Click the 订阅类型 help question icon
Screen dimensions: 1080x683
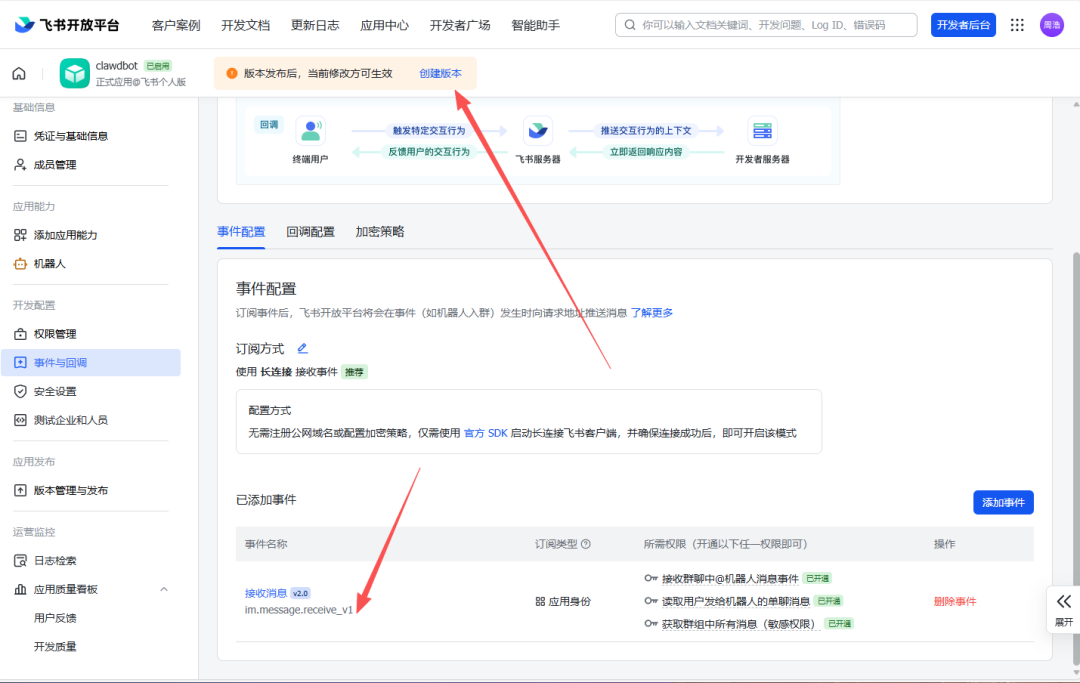[x=585, y=544]
